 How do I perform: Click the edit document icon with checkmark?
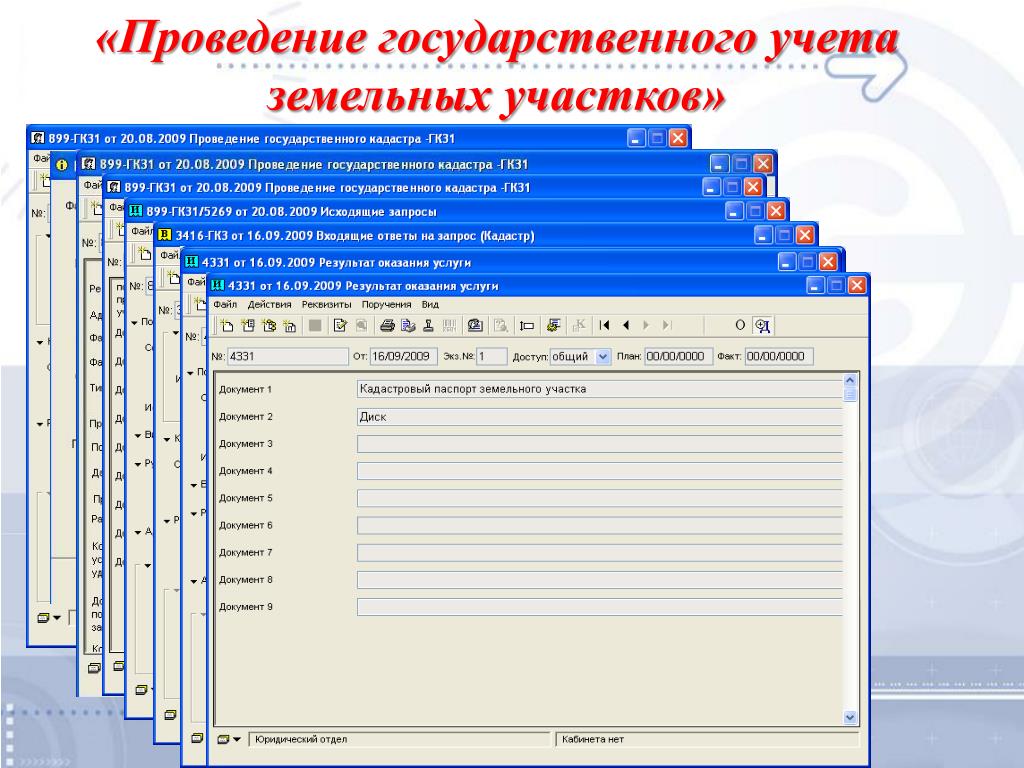pyautogui.click(x=340, y=325)
